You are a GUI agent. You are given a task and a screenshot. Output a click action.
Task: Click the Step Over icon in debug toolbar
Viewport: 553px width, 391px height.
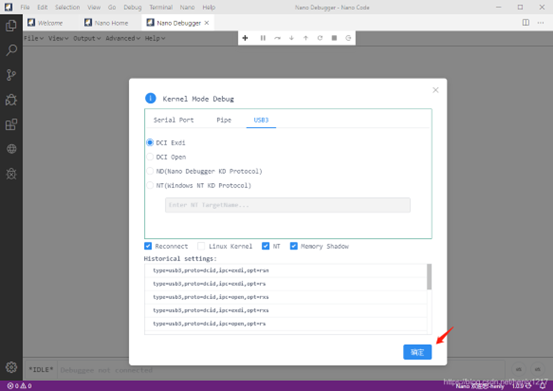[x=277, y=38]
